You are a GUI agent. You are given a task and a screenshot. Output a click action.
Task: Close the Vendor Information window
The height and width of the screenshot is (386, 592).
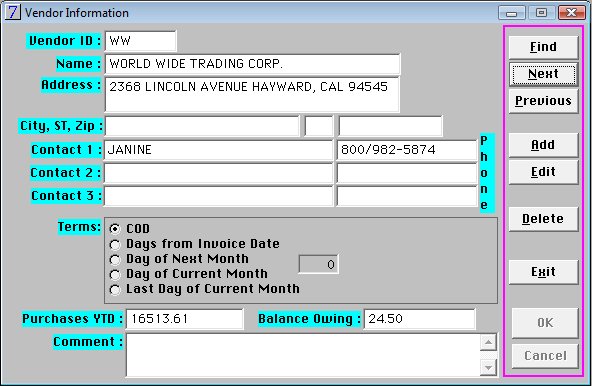572,13
